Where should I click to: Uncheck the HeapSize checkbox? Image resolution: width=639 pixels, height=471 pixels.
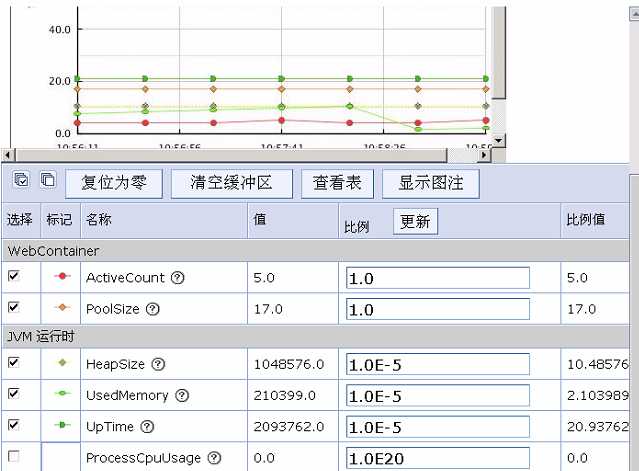pos(13,362)
